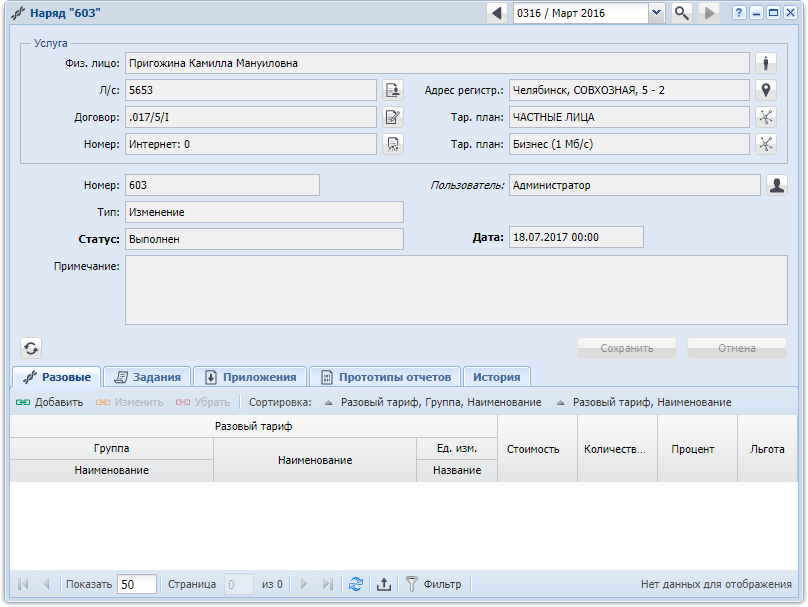
Task: Click Убрать in the grid toolbar
Action: pos(203,402)
